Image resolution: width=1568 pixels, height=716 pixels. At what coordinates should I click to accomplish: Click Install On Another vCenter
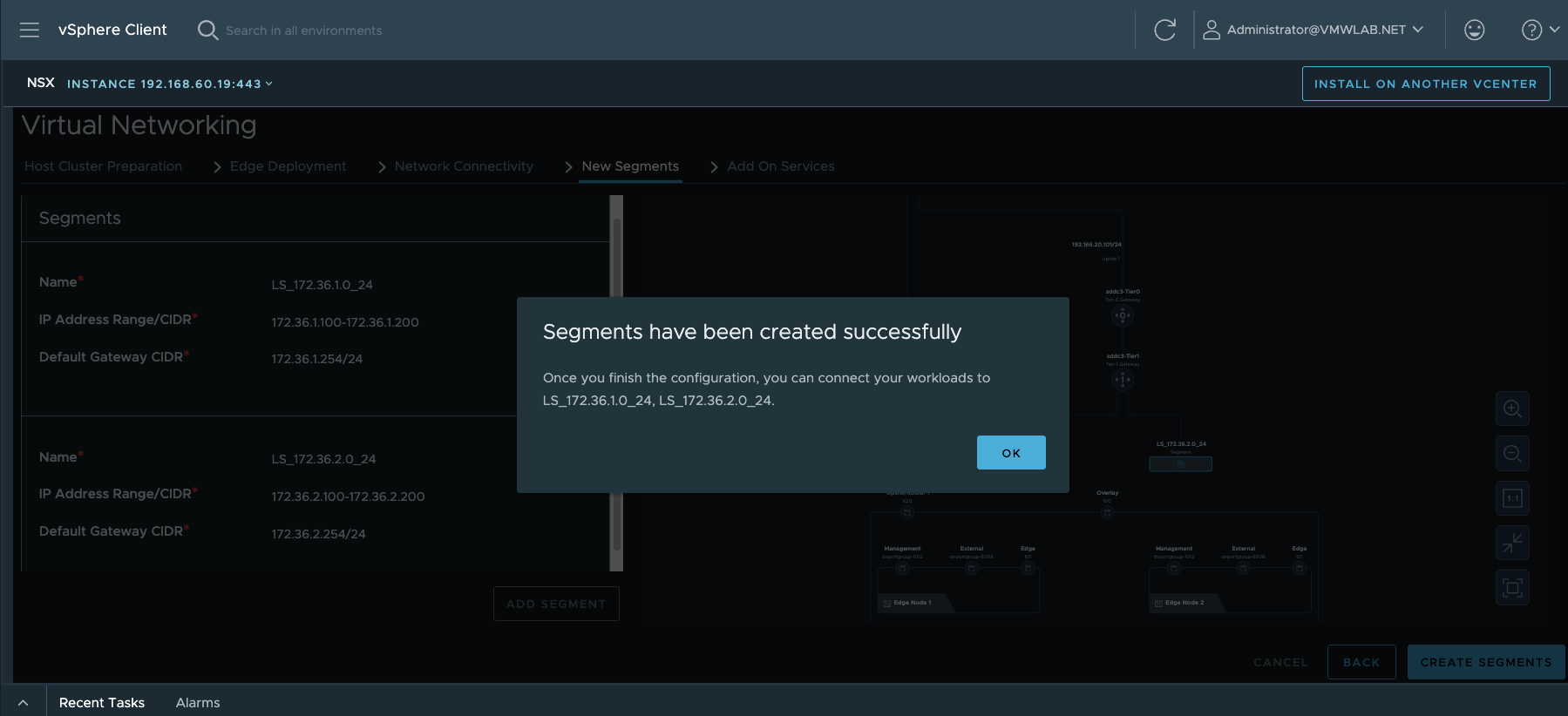point(1426,84)
